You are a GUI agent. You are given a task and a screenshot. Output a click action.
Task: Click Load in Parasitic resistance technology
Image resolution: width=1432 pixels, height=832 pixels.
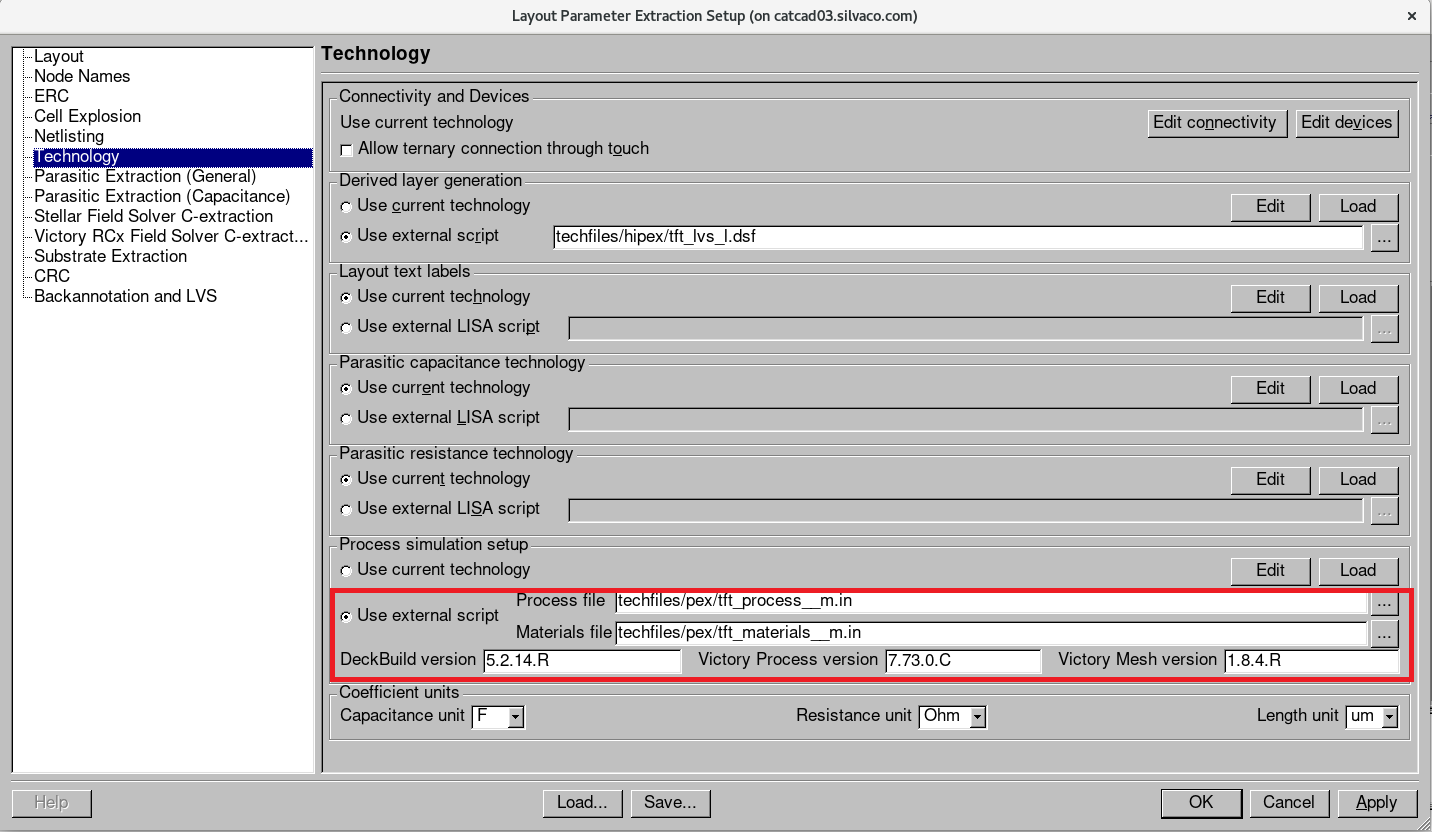[x=1357, y=480]
